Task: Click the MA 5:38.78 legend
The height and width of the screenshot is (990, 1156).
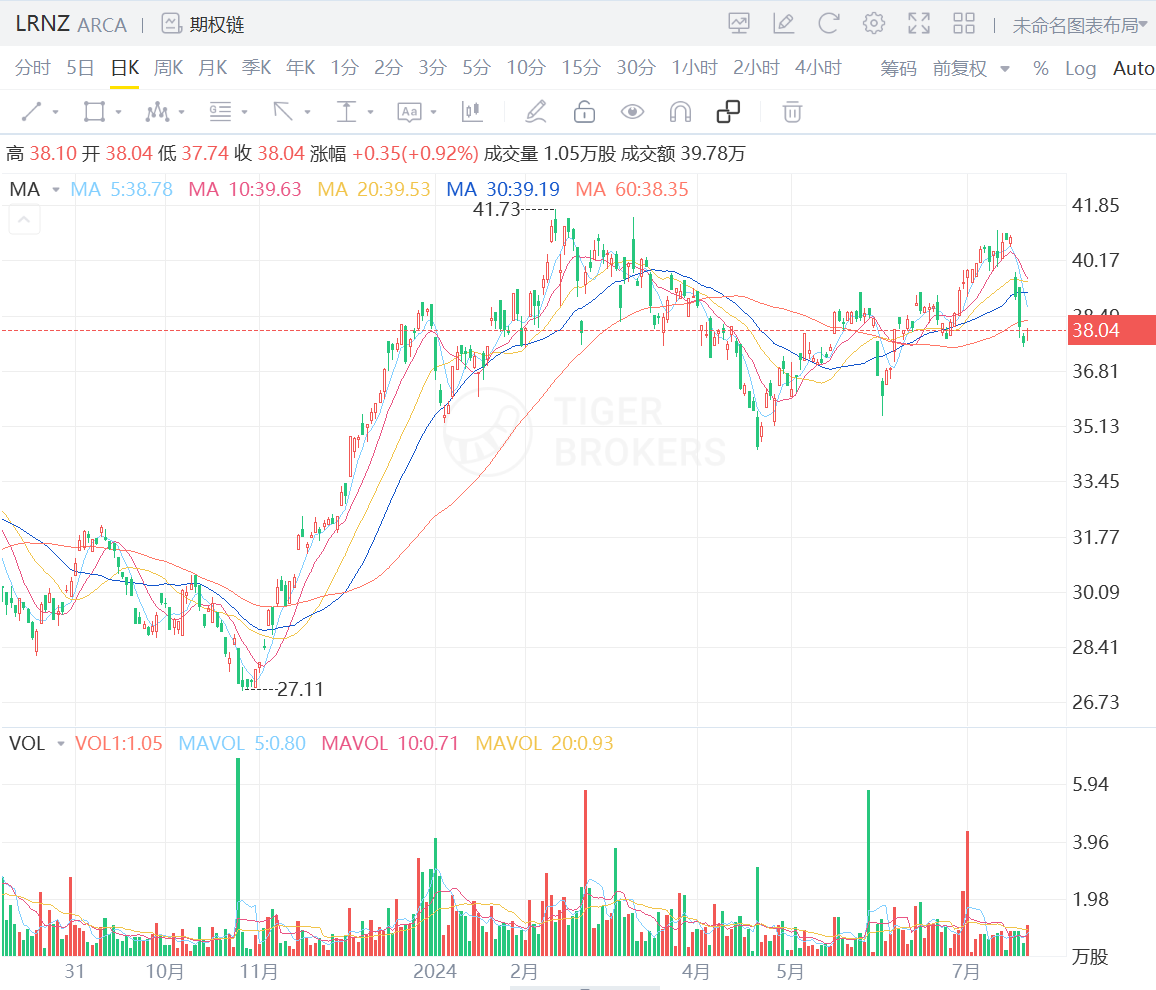Action: 122,190
